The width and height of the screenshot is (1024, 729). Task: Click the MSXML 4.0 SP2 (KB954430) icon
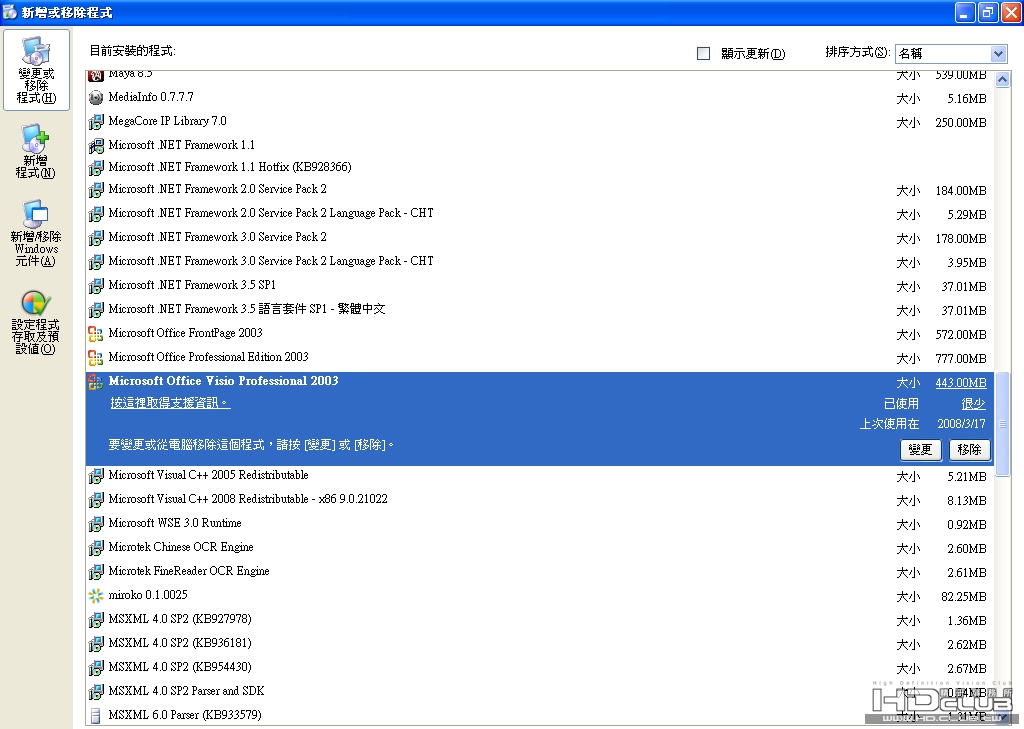(96, 668)
